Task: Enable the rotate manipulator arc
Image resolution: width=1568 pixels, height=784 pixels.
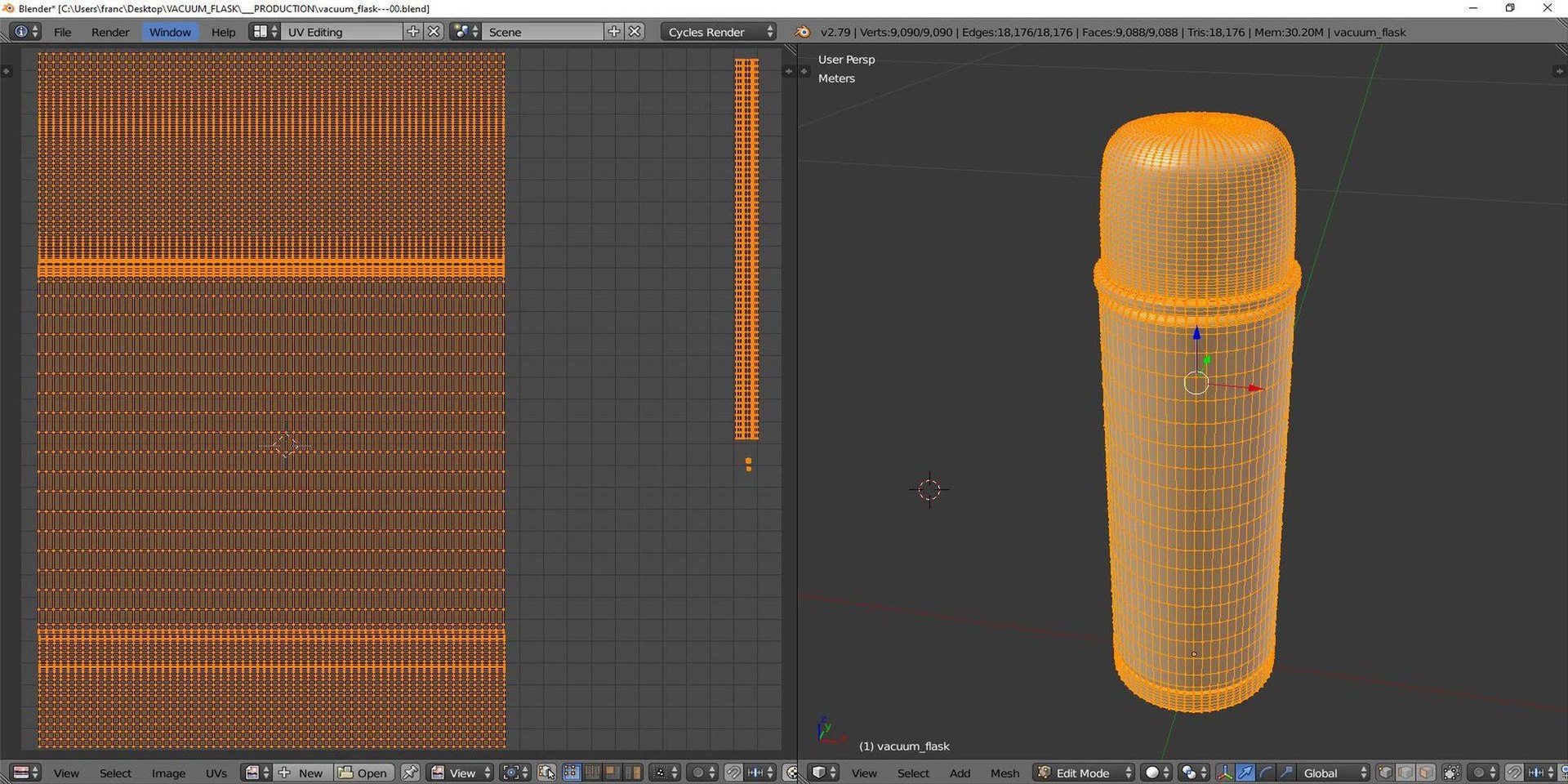Action: click(x=1265, y=773)
